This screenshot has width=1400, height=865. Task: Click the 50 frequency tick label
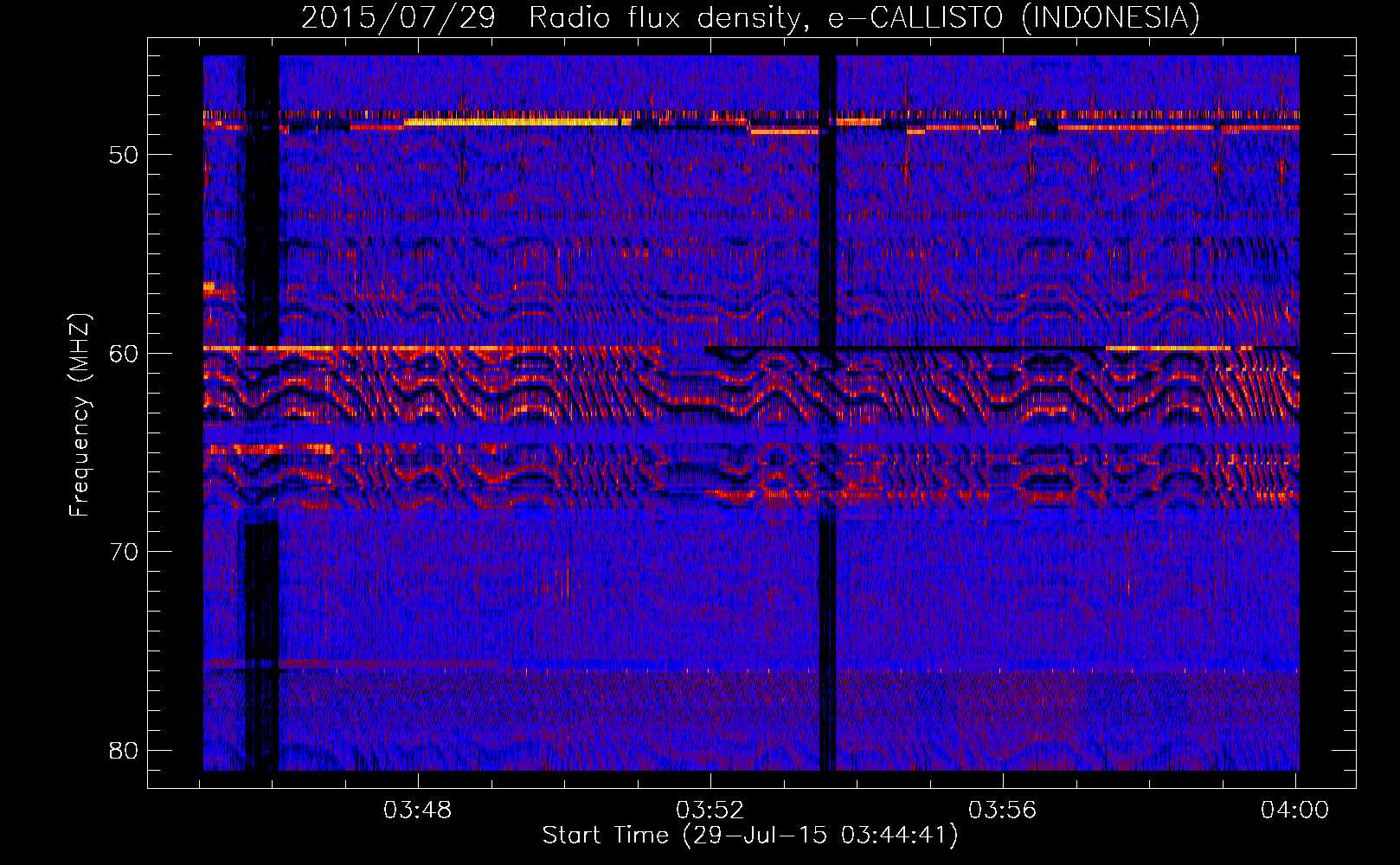point(124,155)
